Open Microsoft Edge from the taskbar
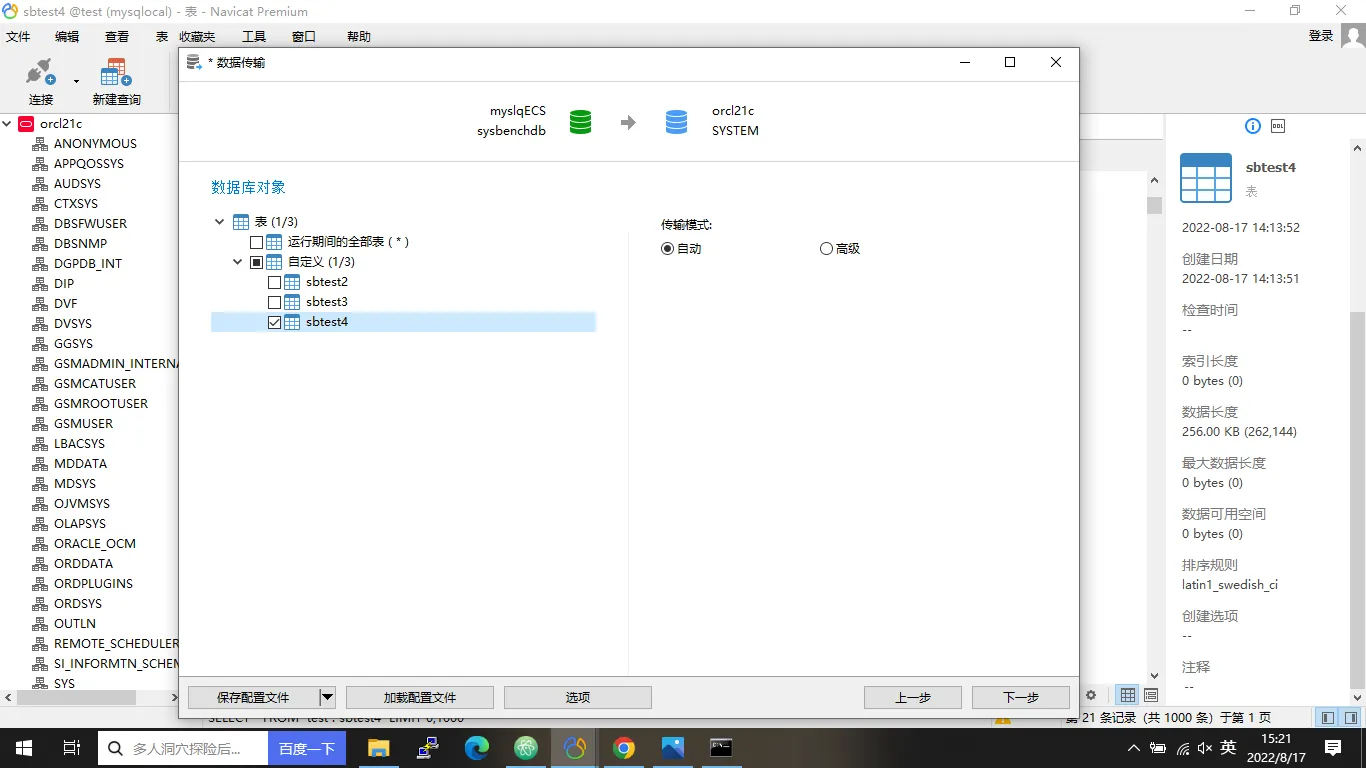1366x768 pixels. [477, 748]
